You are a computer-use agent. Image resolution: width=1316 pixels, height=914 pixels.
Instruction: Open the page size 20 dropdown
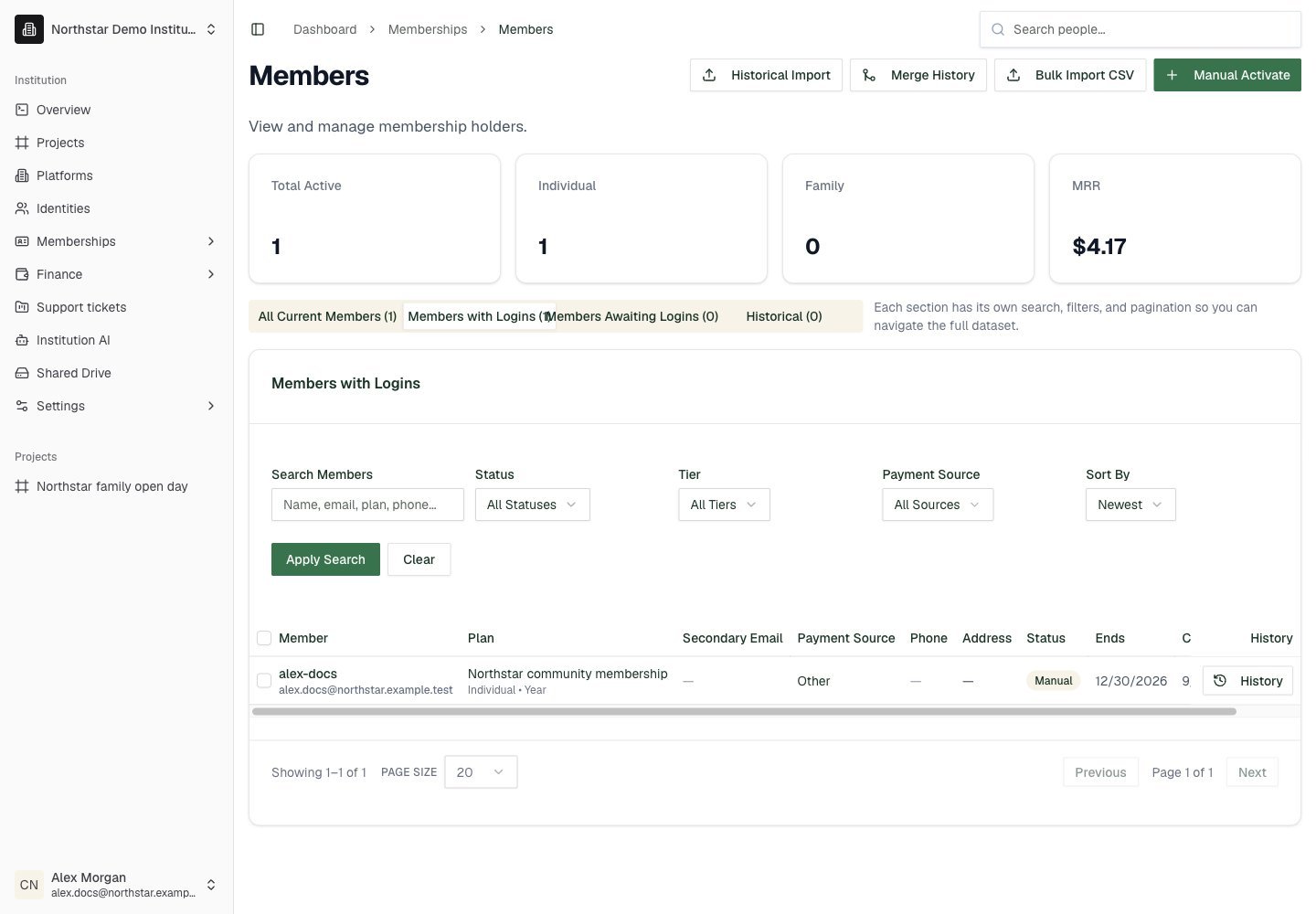point(481,772)
